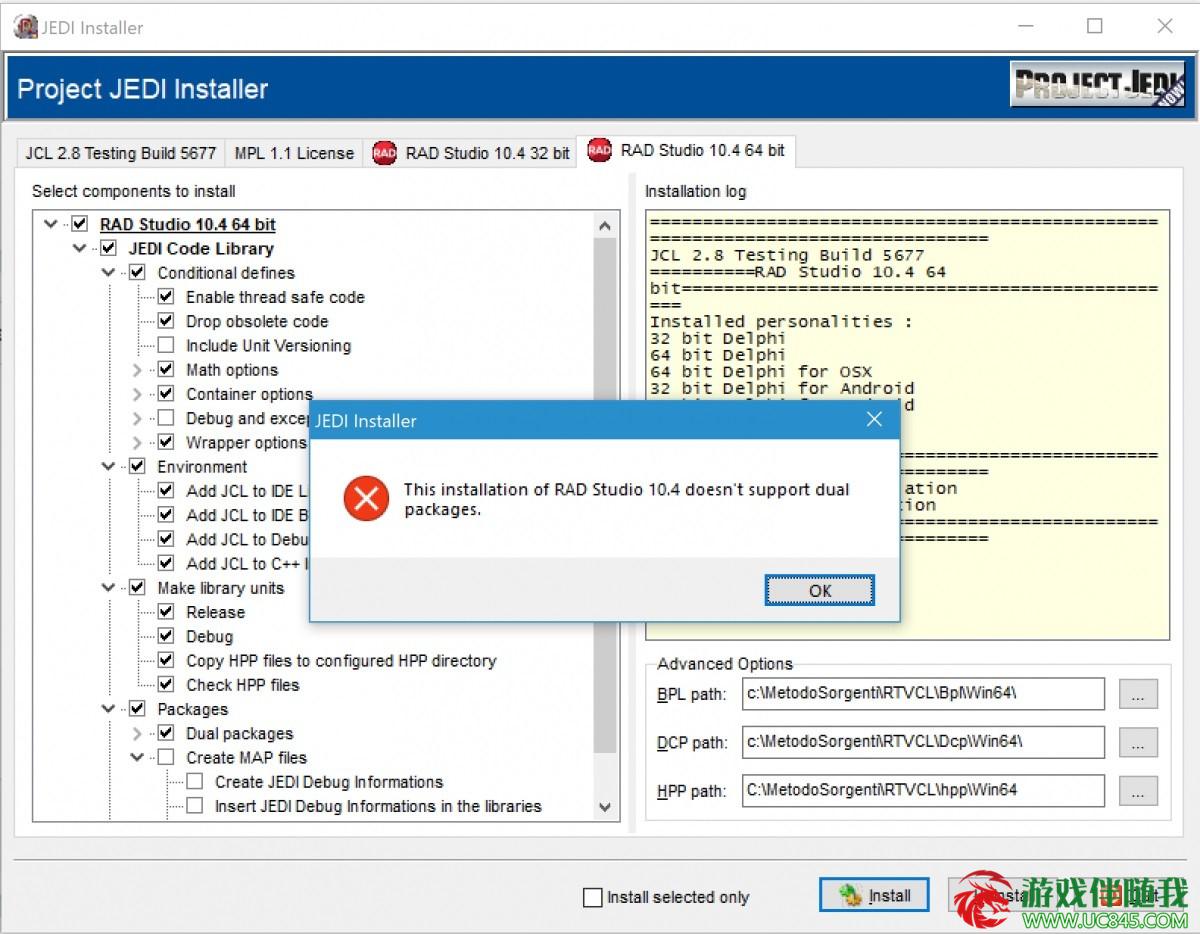Dismiss the error dialog with OK
This screenshot has height=934, width=1200.
click(x=820, y=590)
